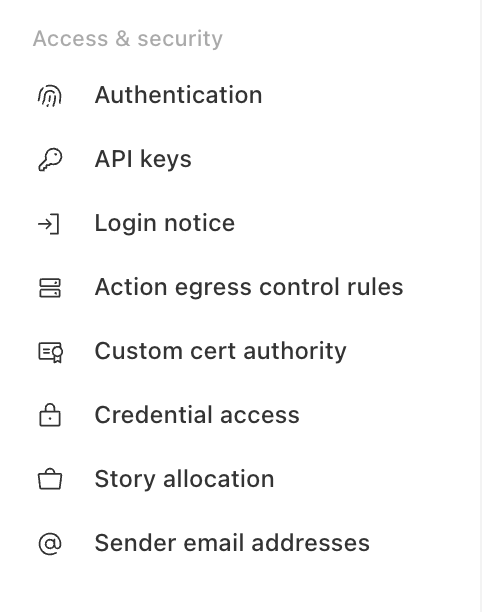Click the "authority" text in the cert item
The image size is (486, 612).
[x=295, y=352]
